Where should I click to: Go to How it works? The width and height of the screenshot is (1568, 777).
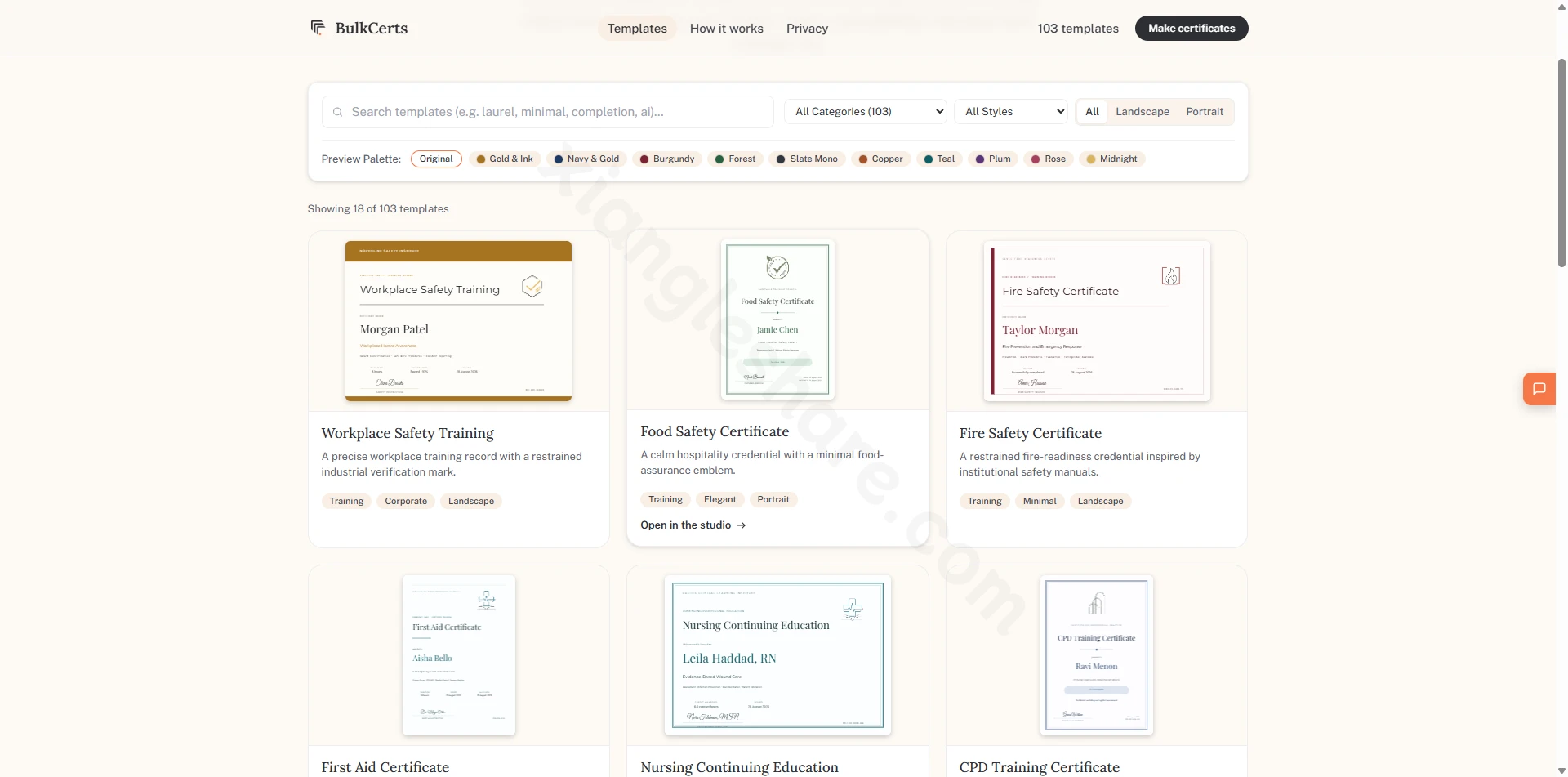(727, 29)
